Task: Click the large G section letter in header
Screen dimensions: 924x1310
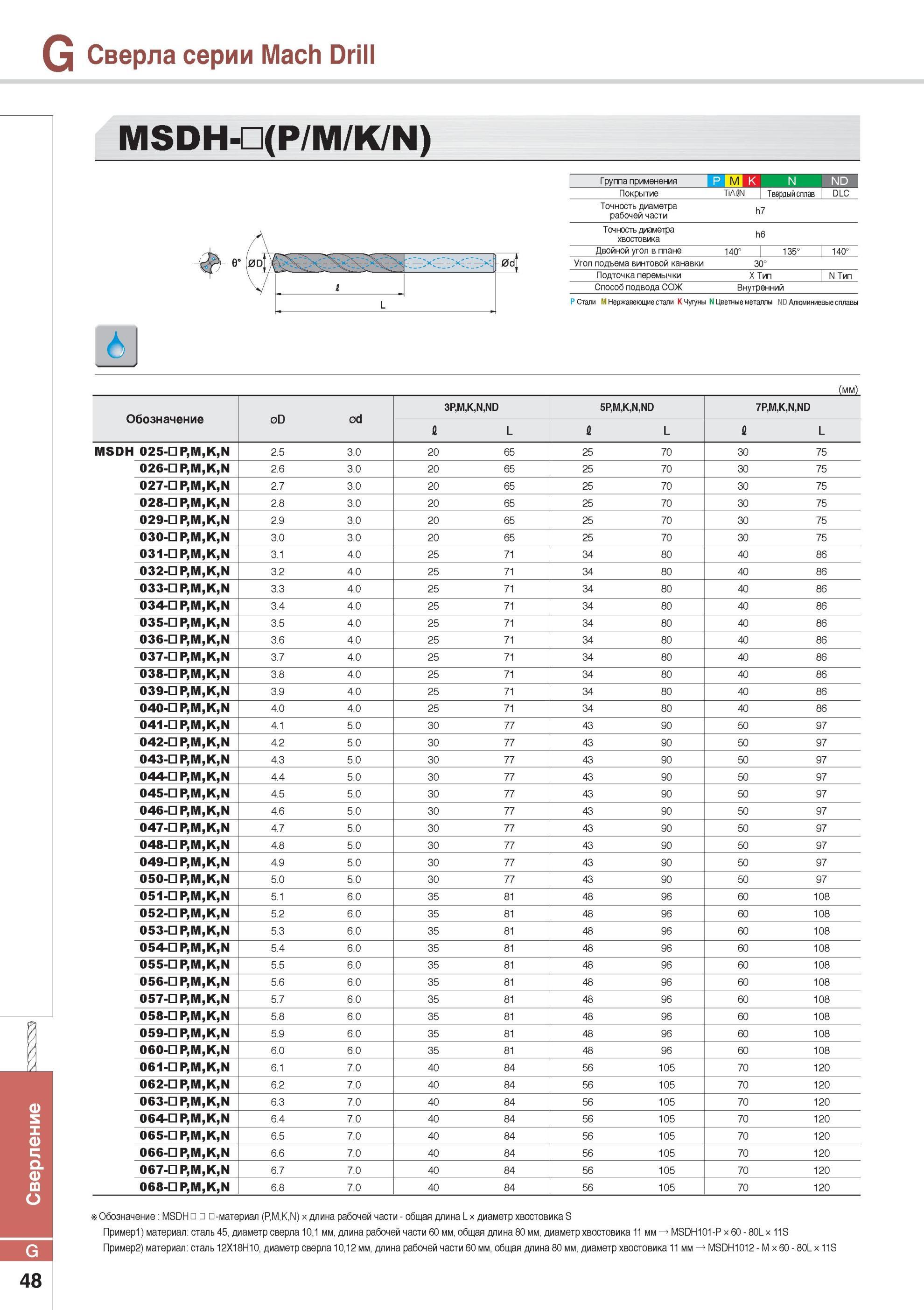Action: [58, 54]
